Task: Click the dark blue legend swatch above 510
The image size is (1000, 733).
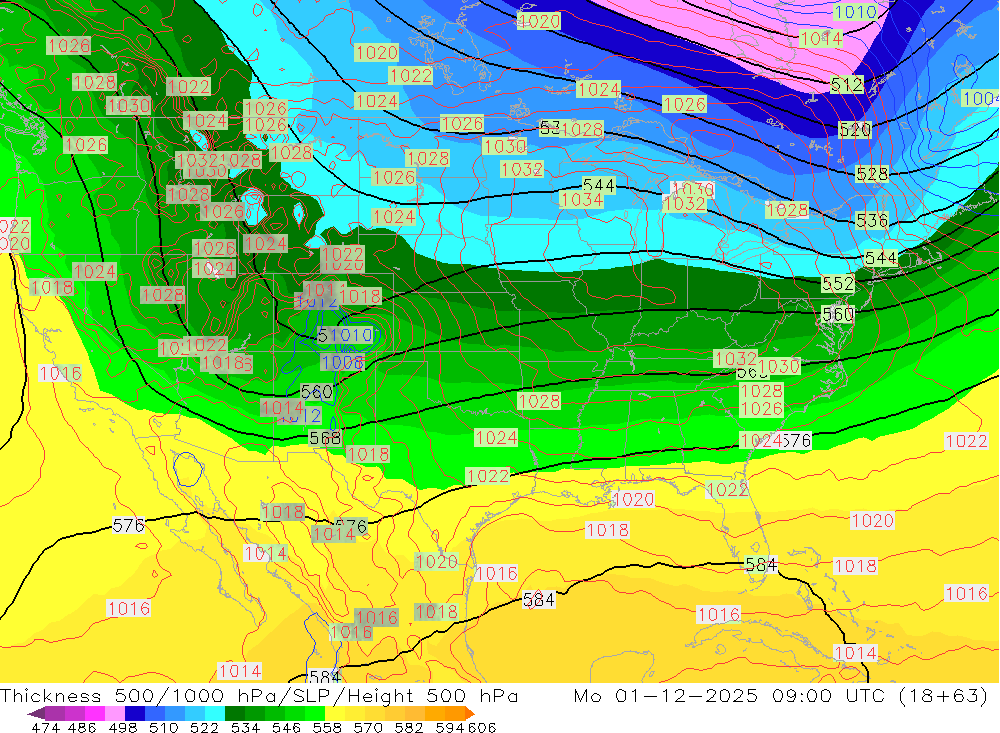Action: coord(135,713)
